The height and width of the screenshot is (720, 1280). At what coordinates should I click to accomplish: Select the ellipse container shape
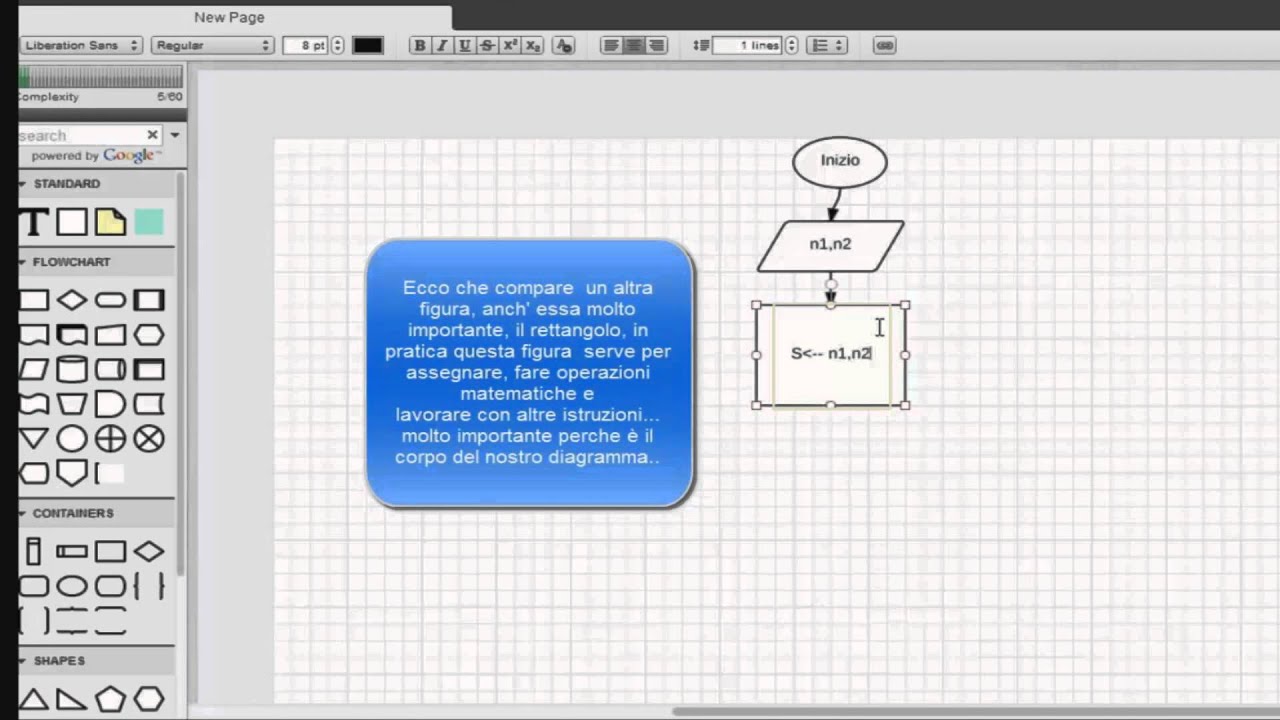[71, 586]
